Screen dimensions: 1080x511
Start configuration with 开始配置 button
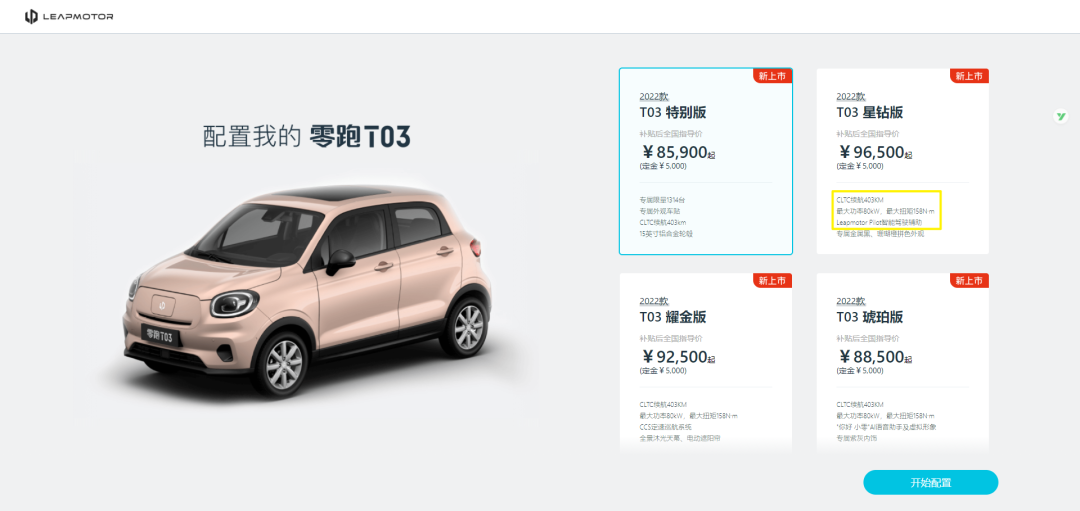click(x=931, y=482)
